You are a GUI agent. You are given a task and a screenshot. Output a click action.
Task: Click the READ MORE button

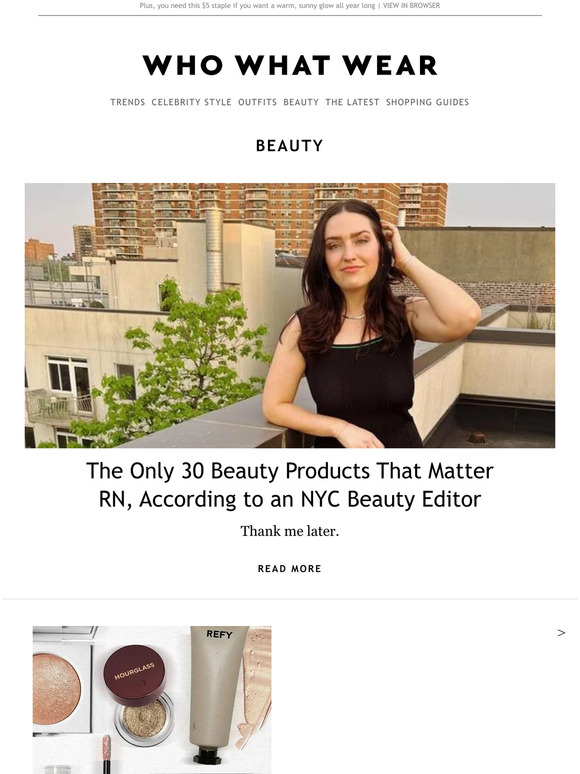point(290,569)
